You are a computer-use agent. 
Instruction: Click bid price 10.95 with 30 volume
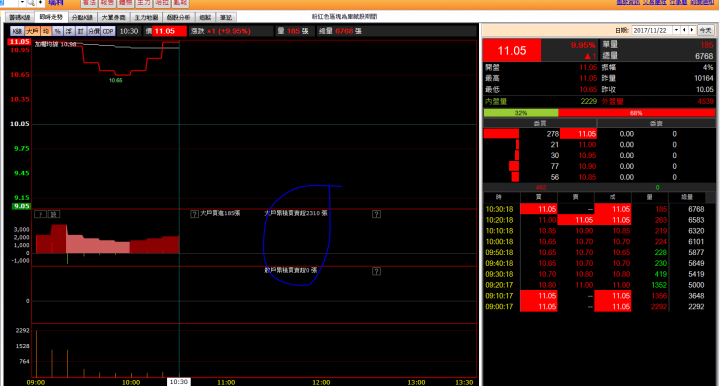pyautogui.click(x=587, y=156)
